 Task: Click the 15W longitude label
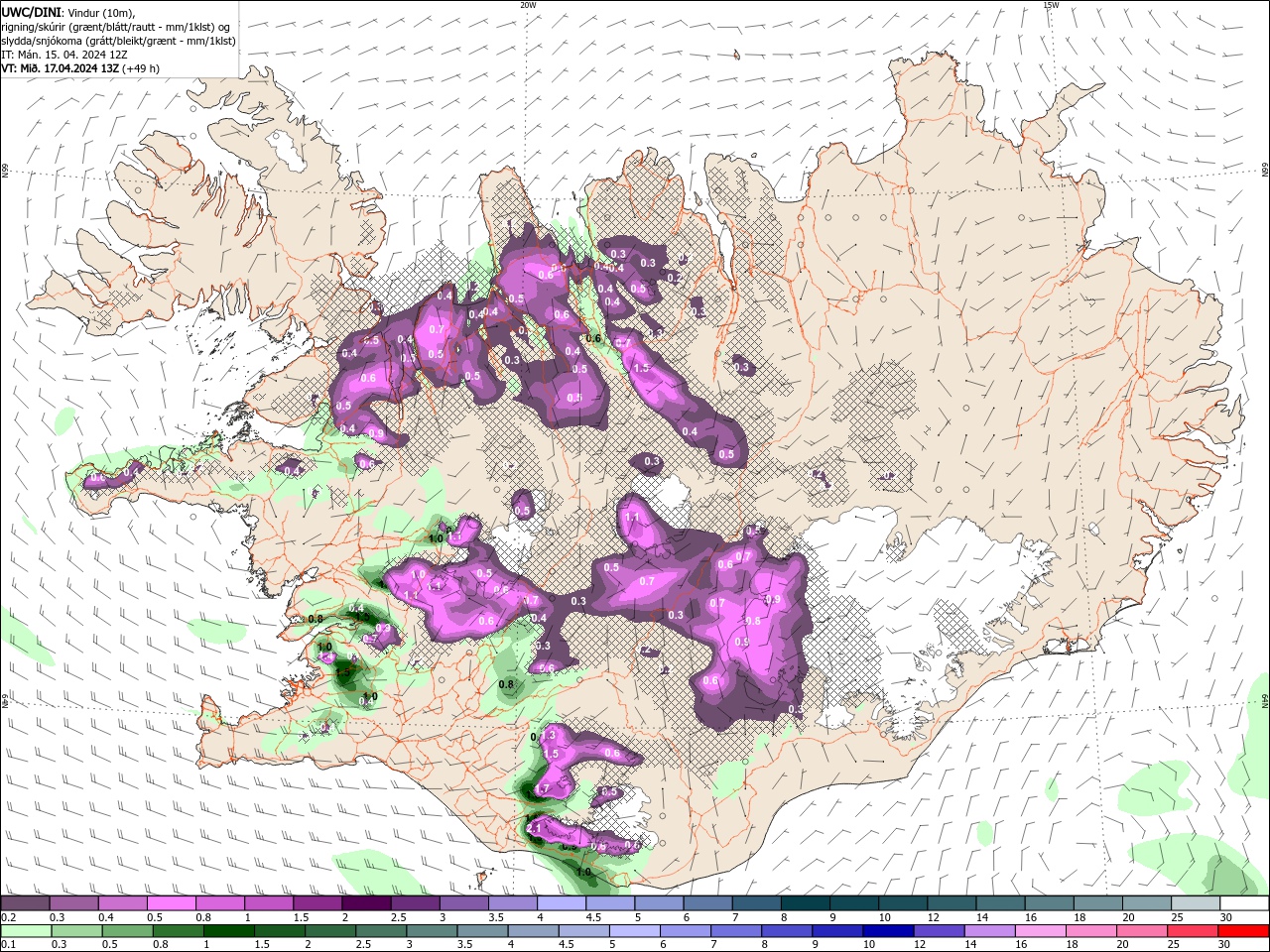(1051, 5)
